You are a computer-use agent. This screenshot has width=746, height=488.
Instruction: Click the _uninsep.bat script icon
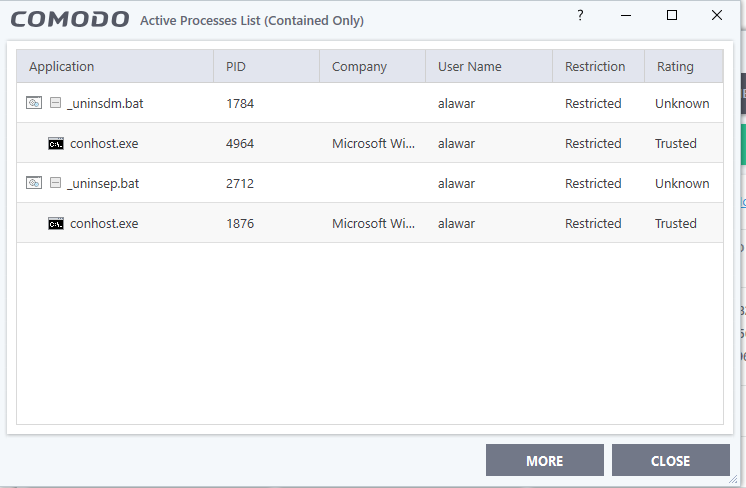click(34, 183)
